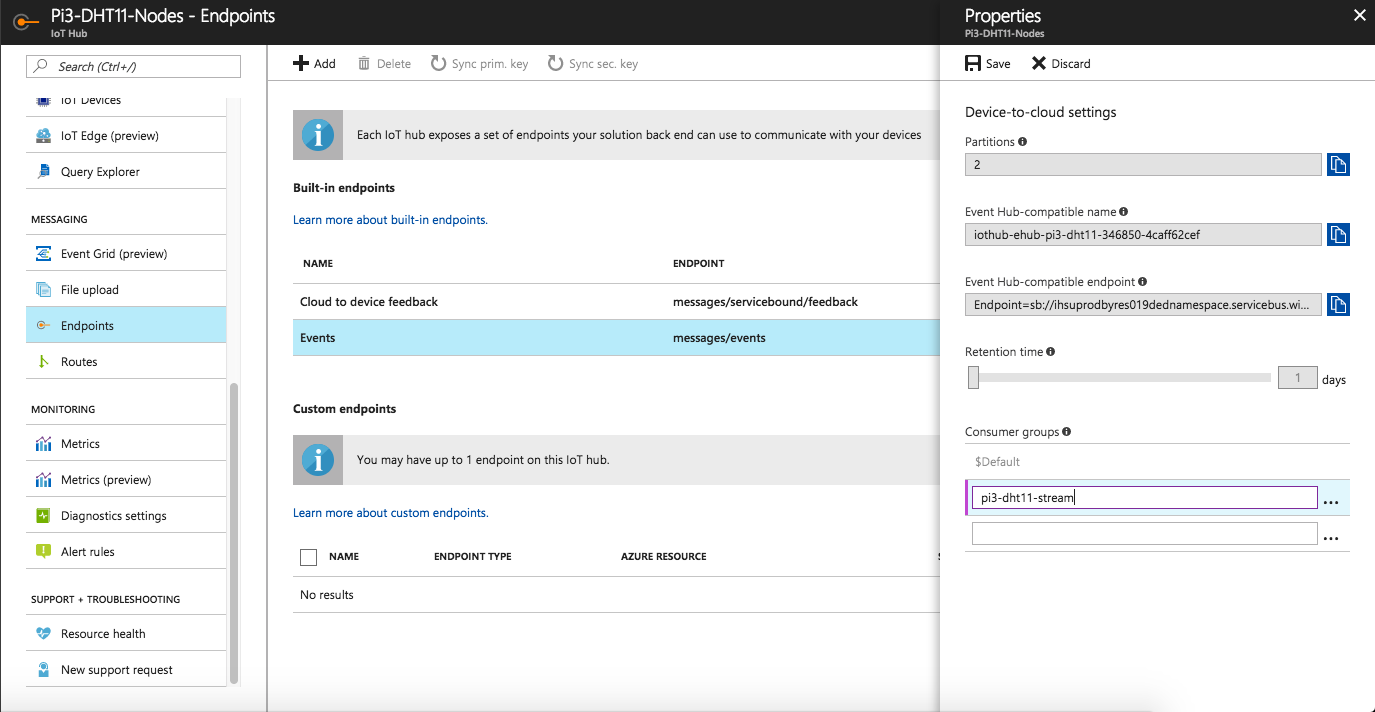Copy the Event Hub-compatible name
Viewport: 1375px width, 712px height.
coord(1338,235)
